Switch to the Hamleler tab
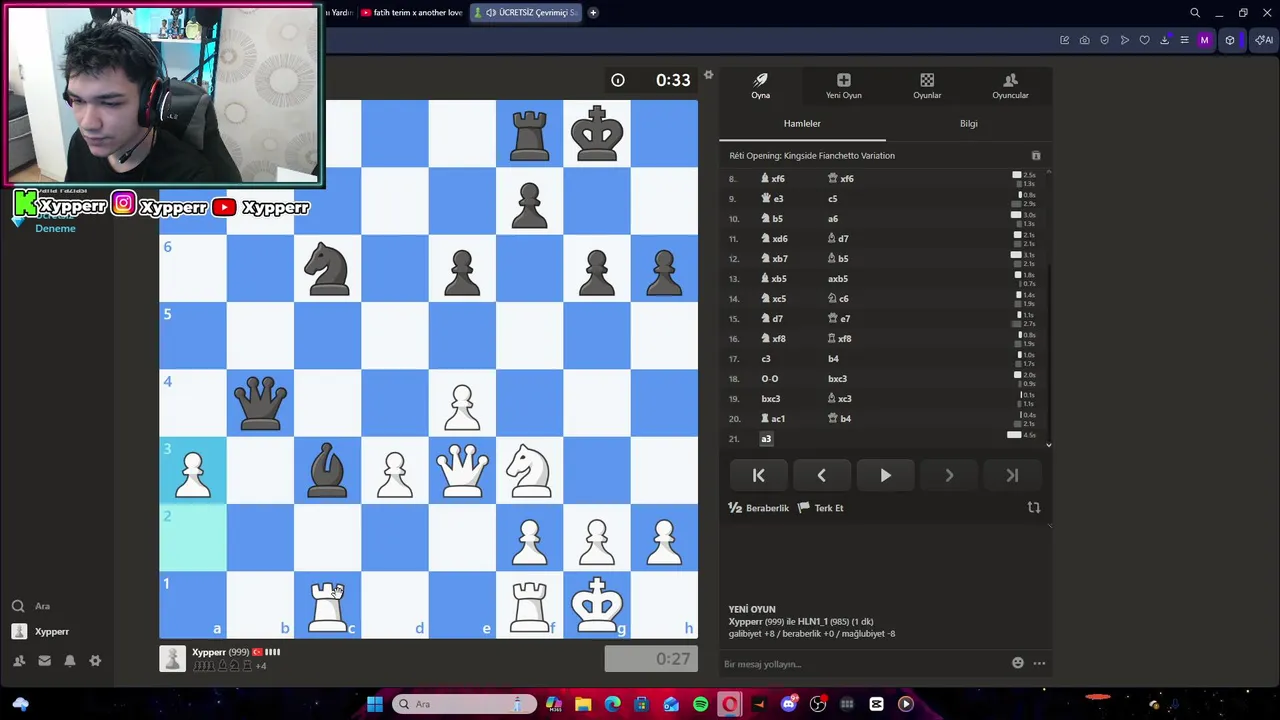The width and height of the screenshot is (1280, 720). pyautogui.click(x=802, y=123)
